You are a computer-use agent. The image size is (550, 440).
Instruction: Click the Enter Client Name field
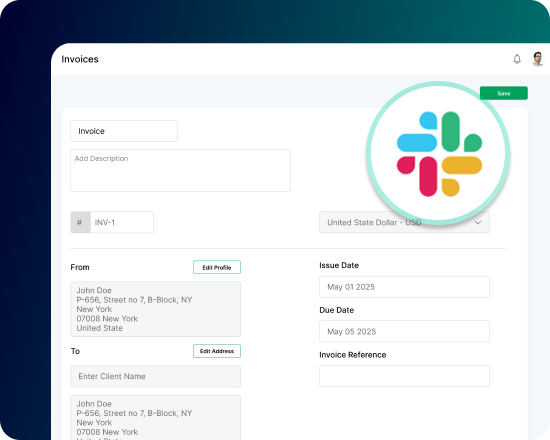pos(155,376)
